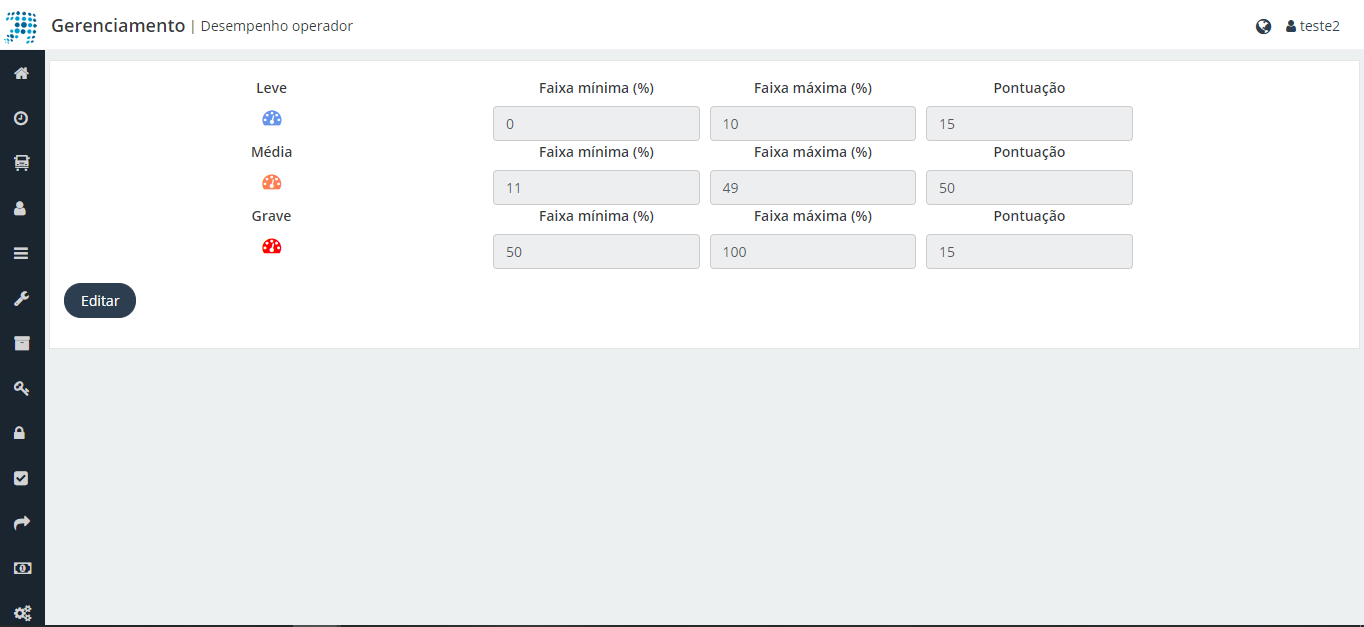The height and width of the screenshot is (627, 1364).
Task: Click the share arrow sidebar icon
Action: (x=21, y=522)
